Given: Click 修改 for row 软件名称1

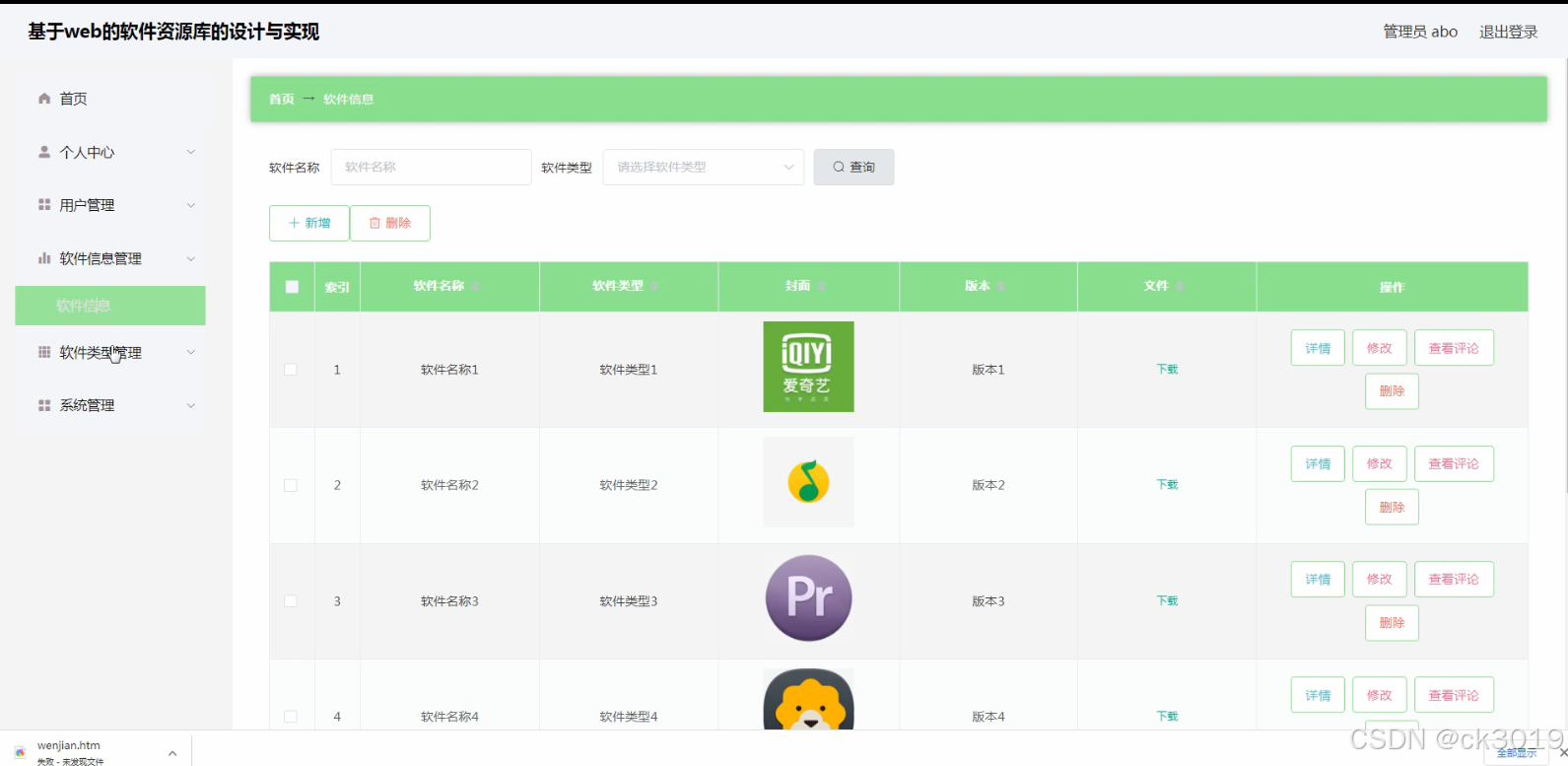Looking at the screenshot, I should click(1380, 348).
